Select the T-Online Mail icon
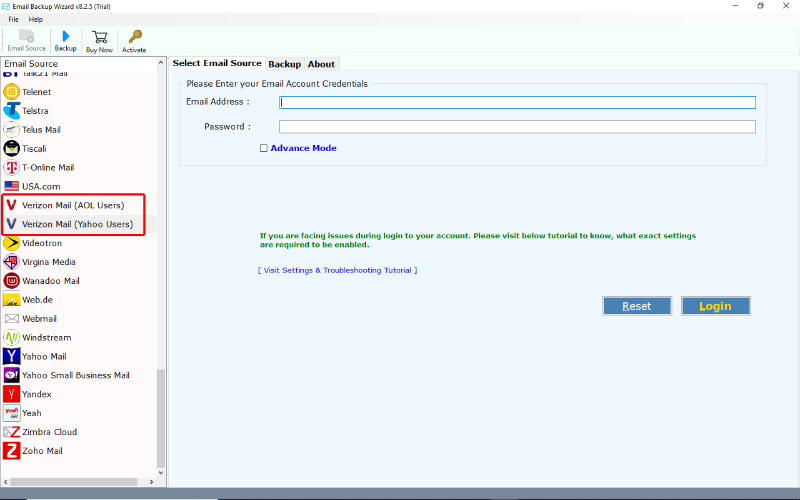This screenshot has width=800, height=500. (11, 167)
